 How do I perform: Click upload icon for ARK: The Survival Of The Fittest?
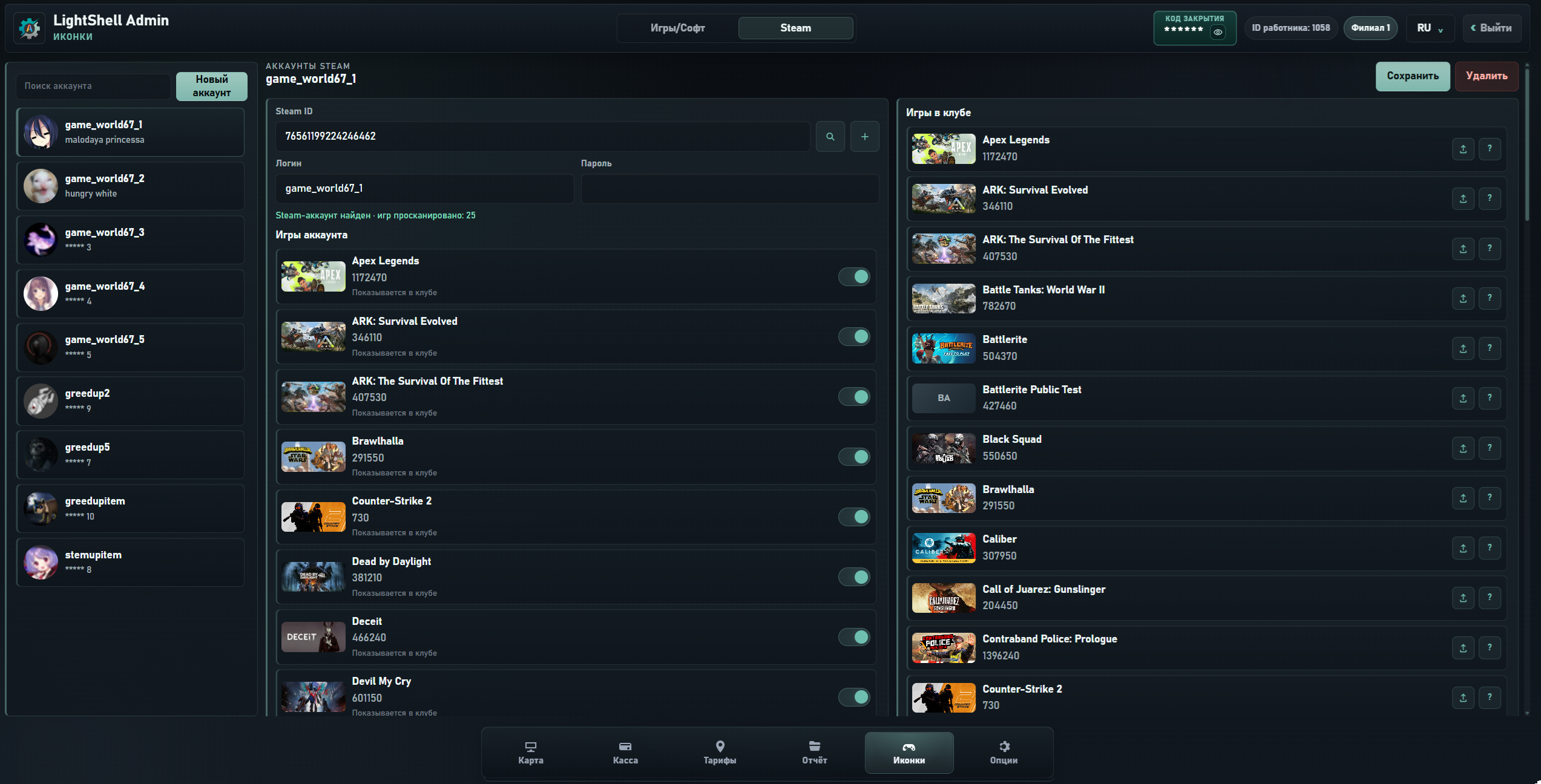pyautogui.click(x=1463, y=249)
